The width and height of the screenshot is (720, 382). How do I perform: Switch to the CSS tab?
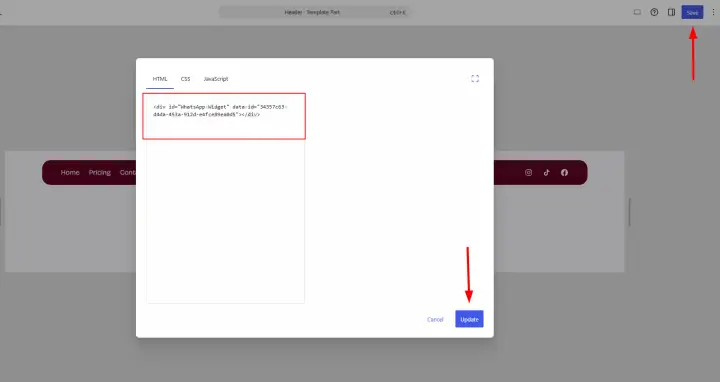186,79
